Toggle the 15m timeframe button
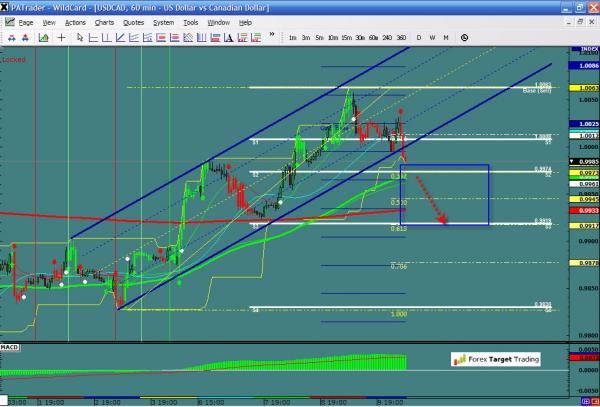This screenshot has width=600, height=407. pos(345,38)
